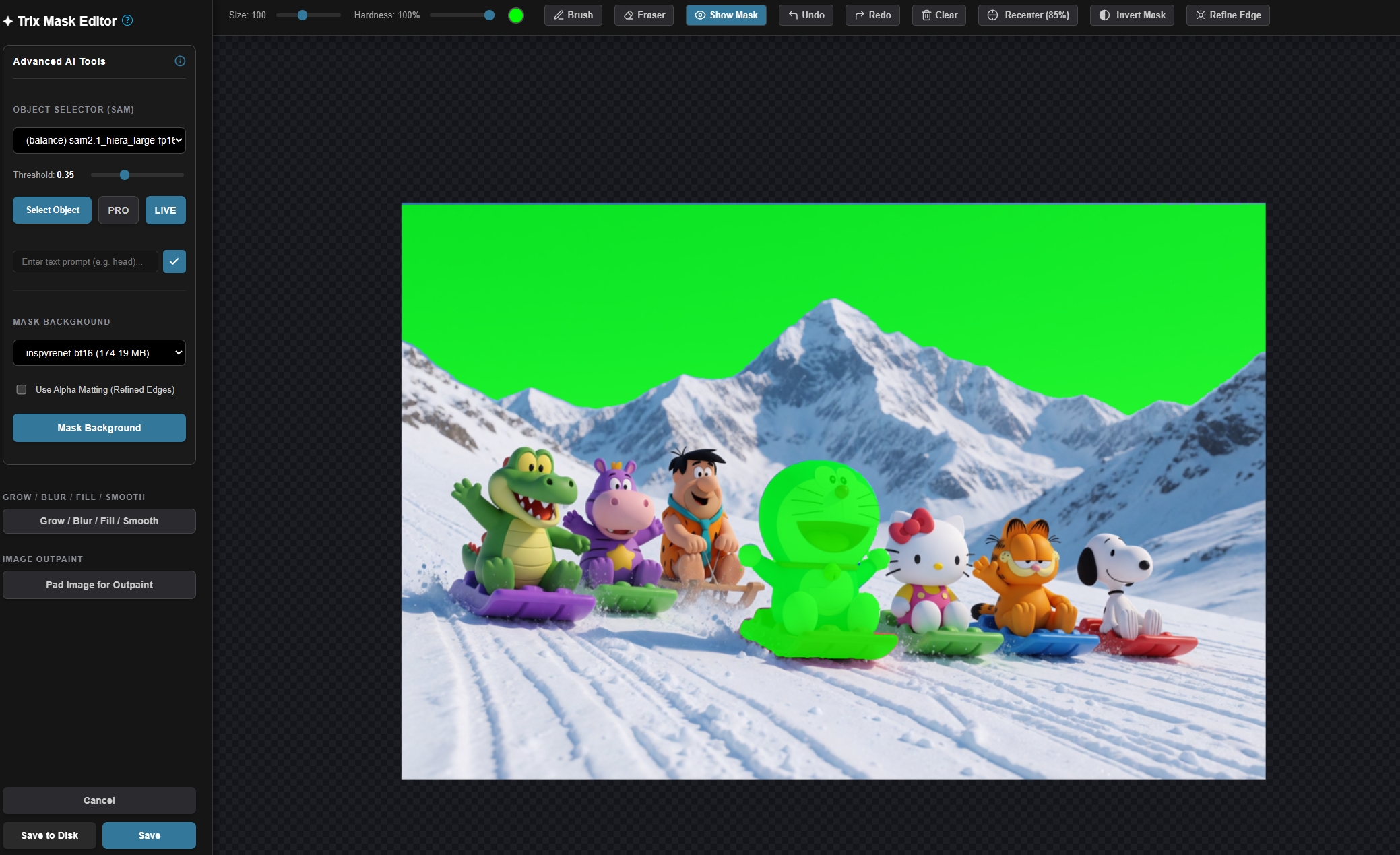Recenter the canvas view (85%)
The height and width of the screenshot is (855, 1400).
tap(1027, 15)
